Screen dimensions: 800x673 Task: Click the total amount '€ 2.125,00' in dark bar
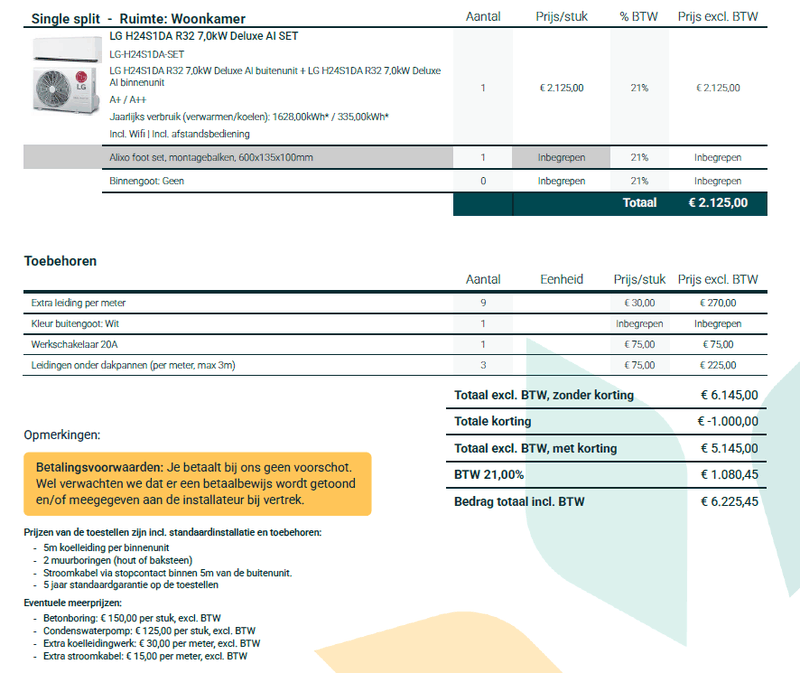(718, 203)
